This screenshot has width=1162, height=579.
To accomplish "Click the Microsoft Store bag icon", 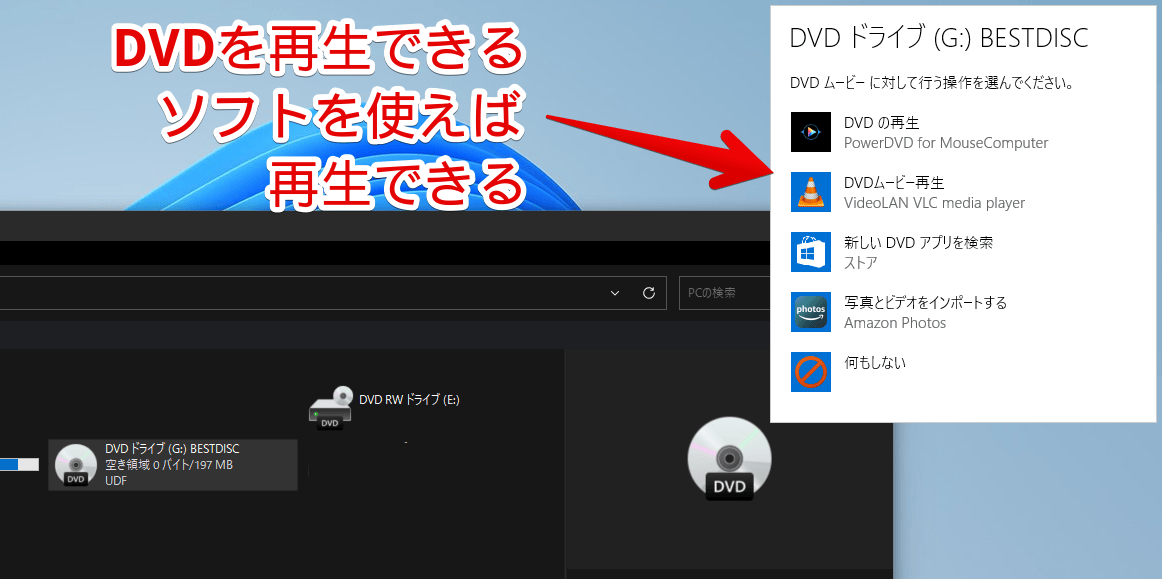I will 810,252.
